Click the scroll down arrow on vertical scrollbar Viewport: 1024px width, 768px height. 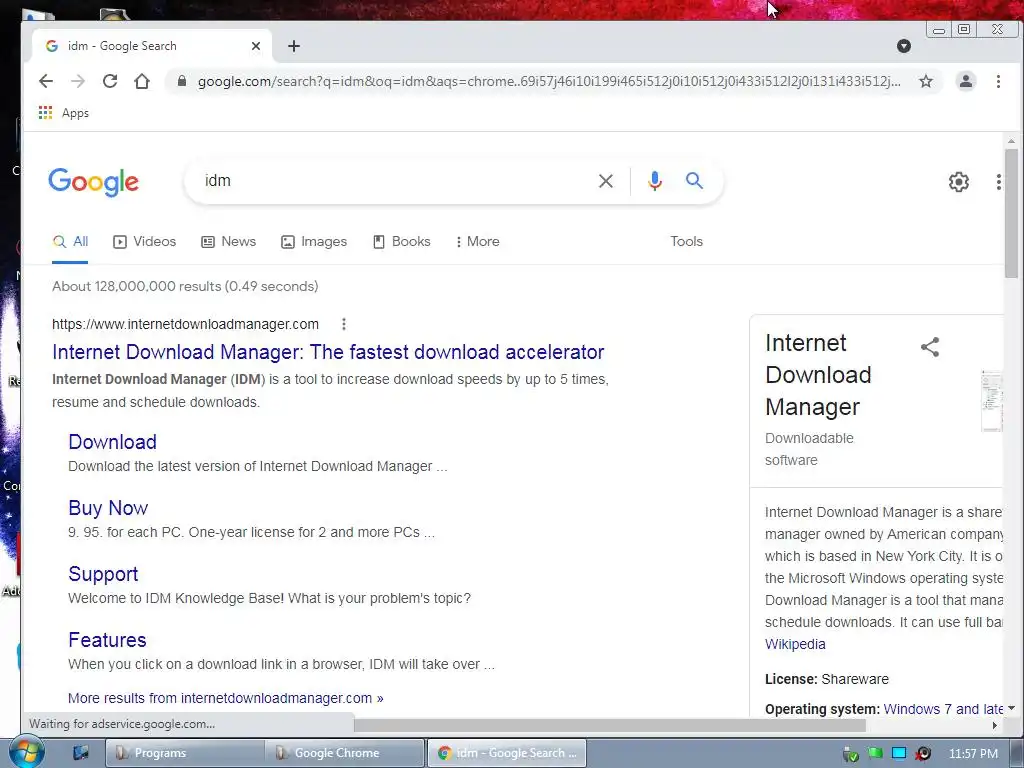coord(1011,708)
